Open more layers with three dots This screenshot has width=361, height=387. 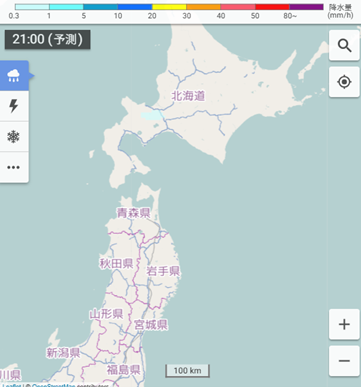pos(14,167)
